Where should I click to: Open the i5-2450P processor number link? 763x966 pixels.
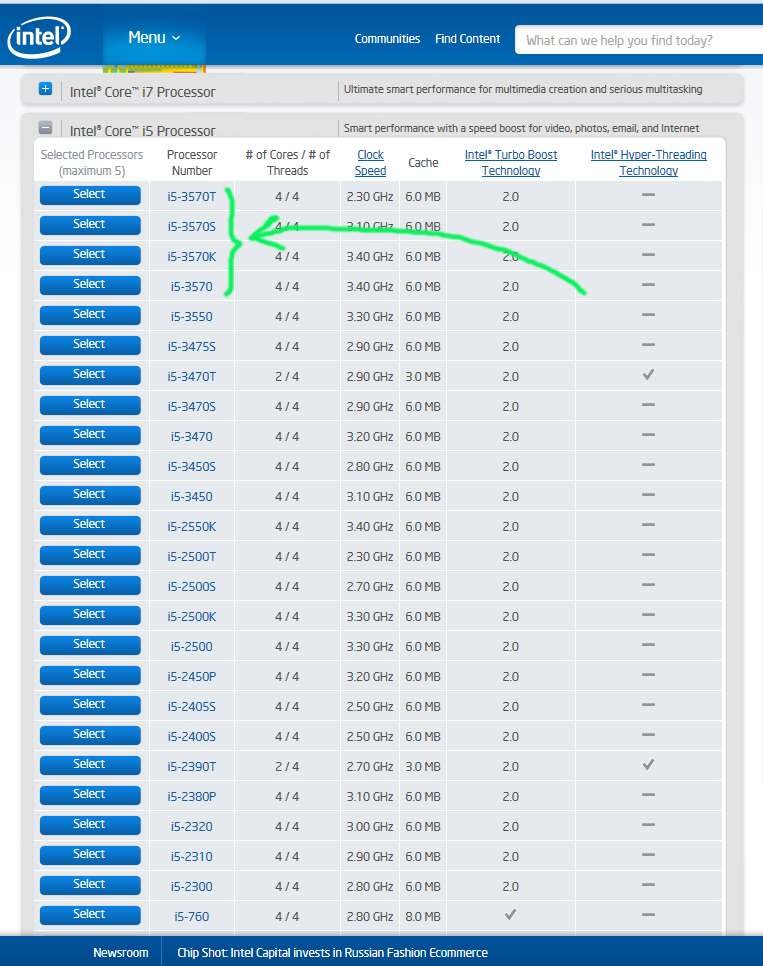point(192,676)
